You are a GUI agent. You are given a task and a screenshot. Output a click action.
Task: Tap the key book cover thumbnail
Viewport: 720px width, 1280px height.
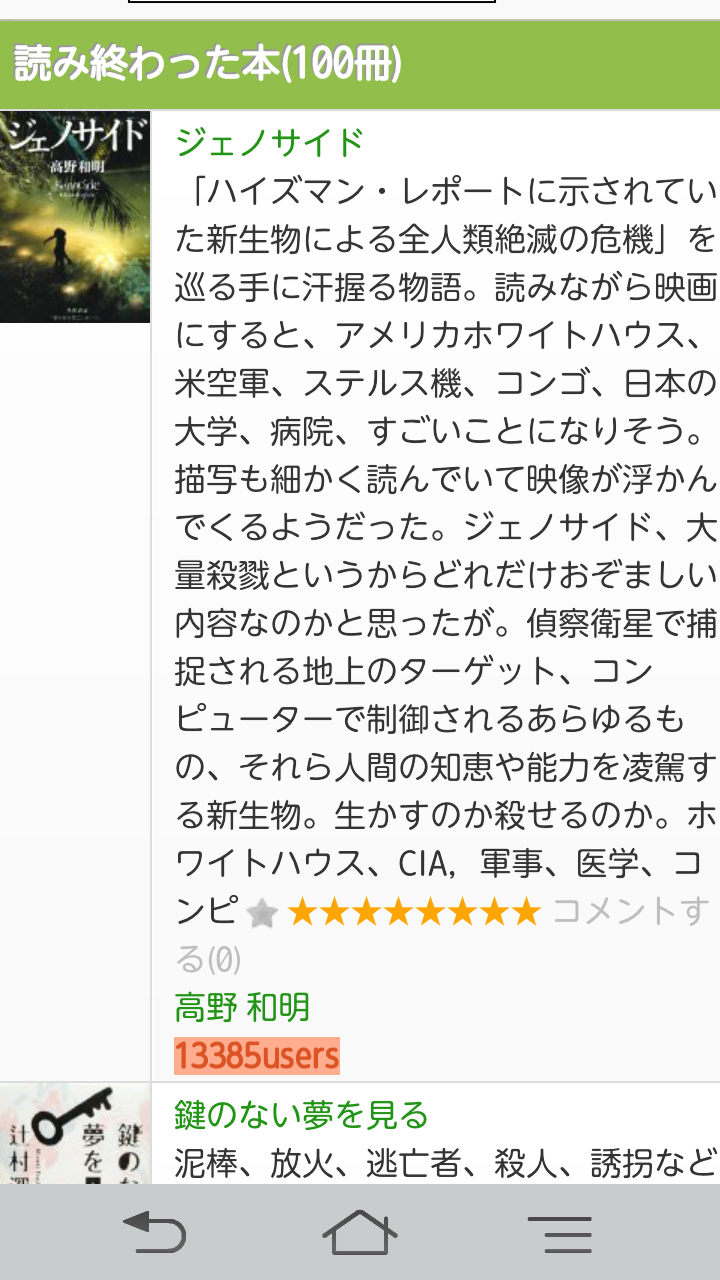tap(75, 1134)
